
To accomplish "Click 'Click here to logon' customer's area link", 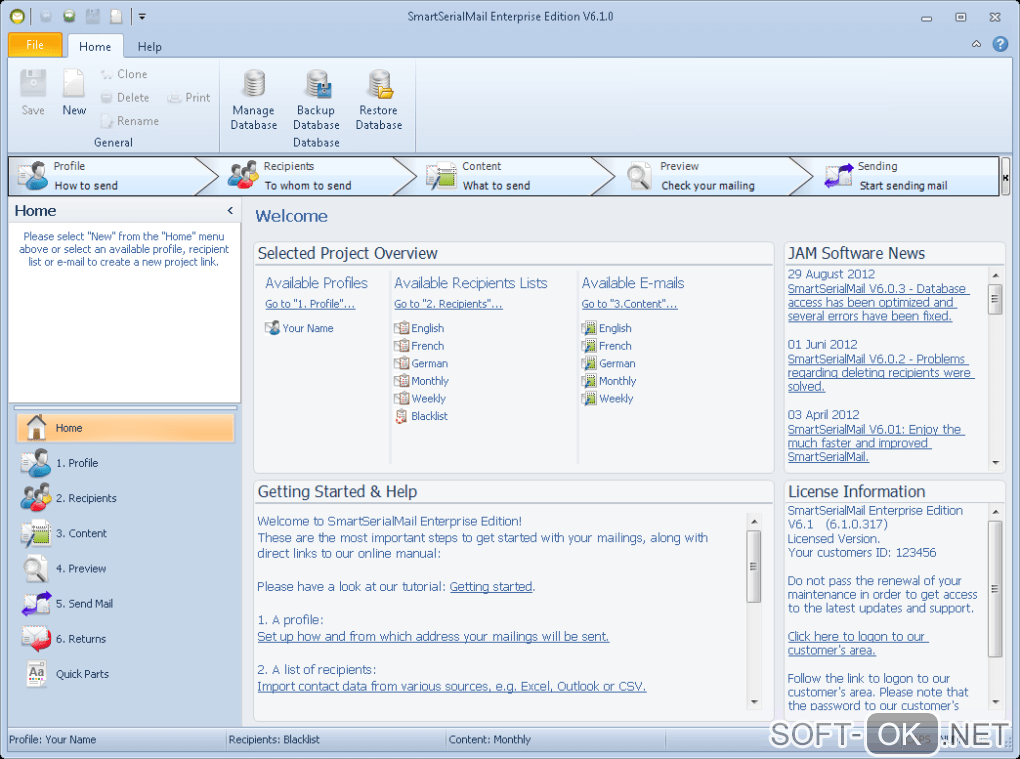I will (857, 643).
